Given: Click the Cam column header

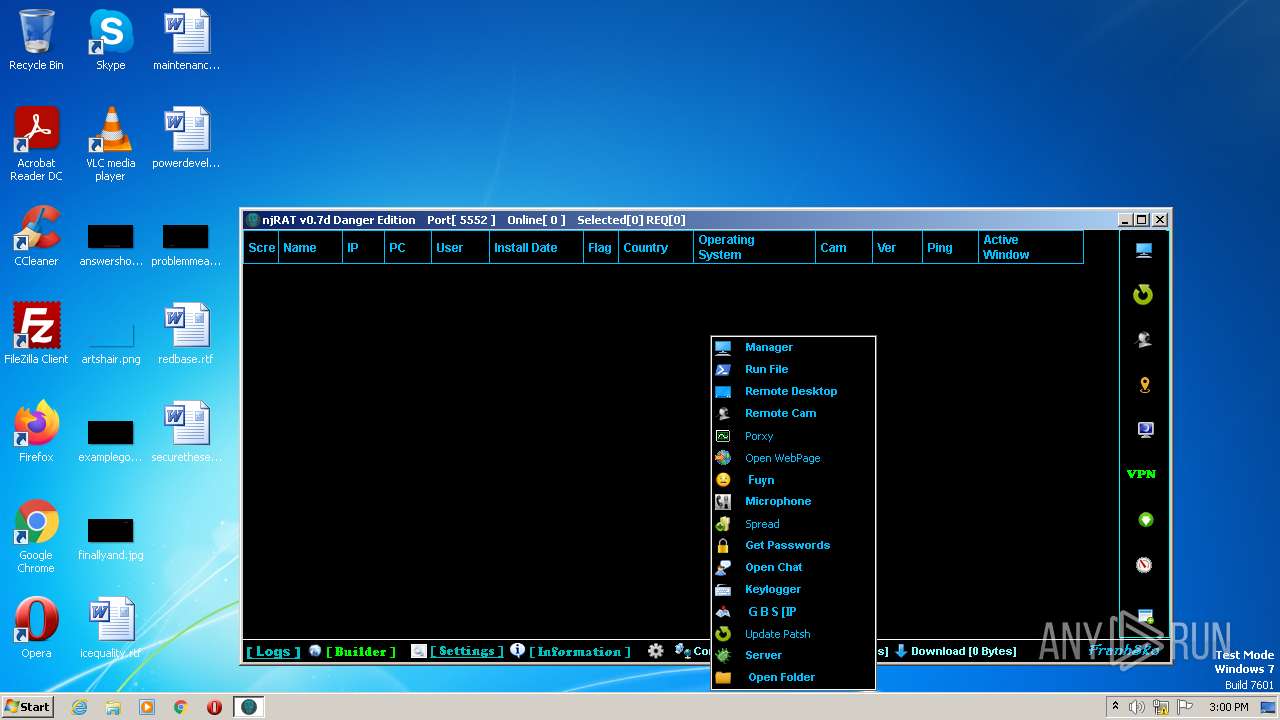Looking at the screenshot, I should (x=844, y=247).
